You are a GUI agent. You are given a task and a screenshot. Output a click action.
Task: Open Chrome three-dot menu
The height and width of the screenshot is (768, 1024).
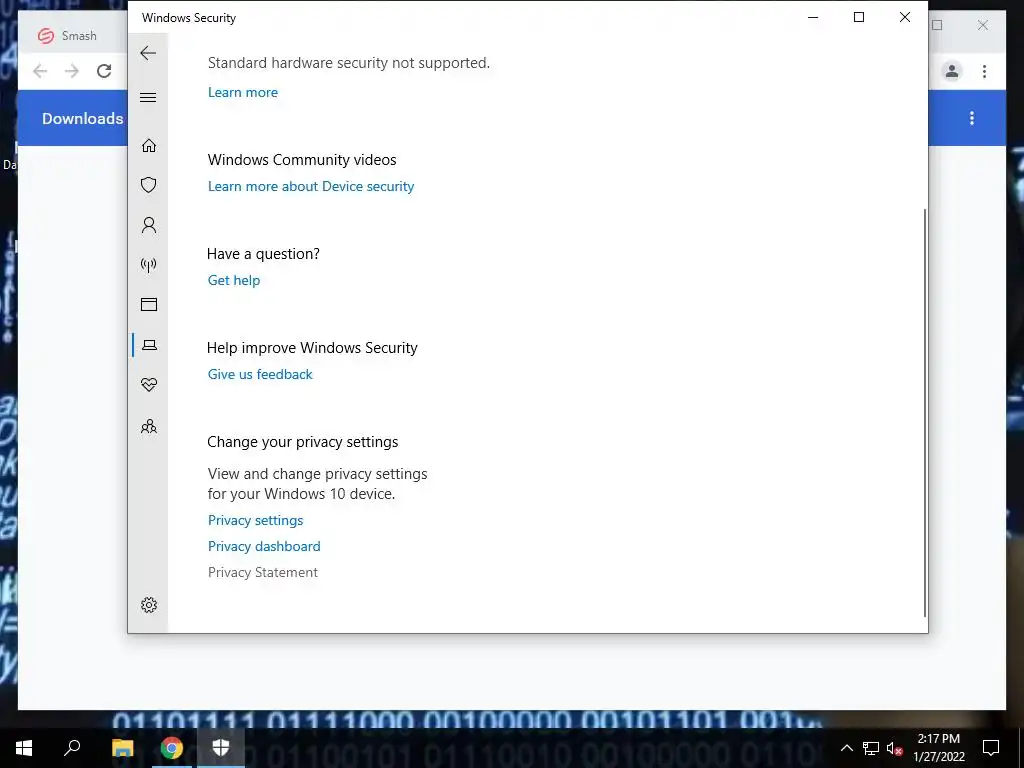point(984,71)
